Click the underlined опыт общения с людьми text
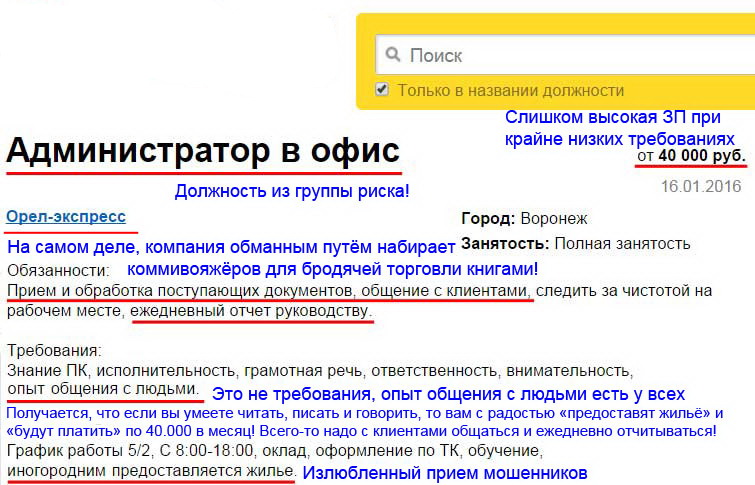Image resolution: width=755 pixels, height=485 pixels. pos(103,389)
